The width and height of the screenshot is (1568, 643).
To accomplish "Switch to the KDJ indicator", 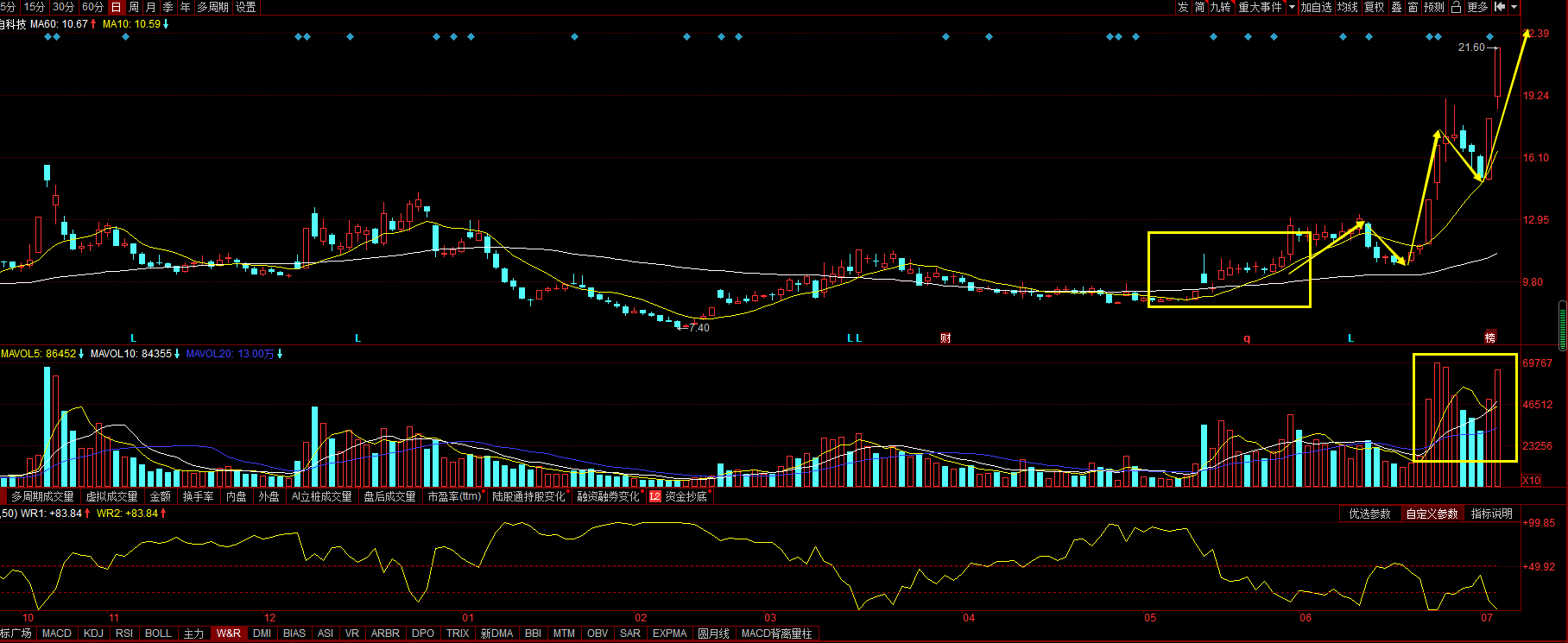I will pos(93,634).
